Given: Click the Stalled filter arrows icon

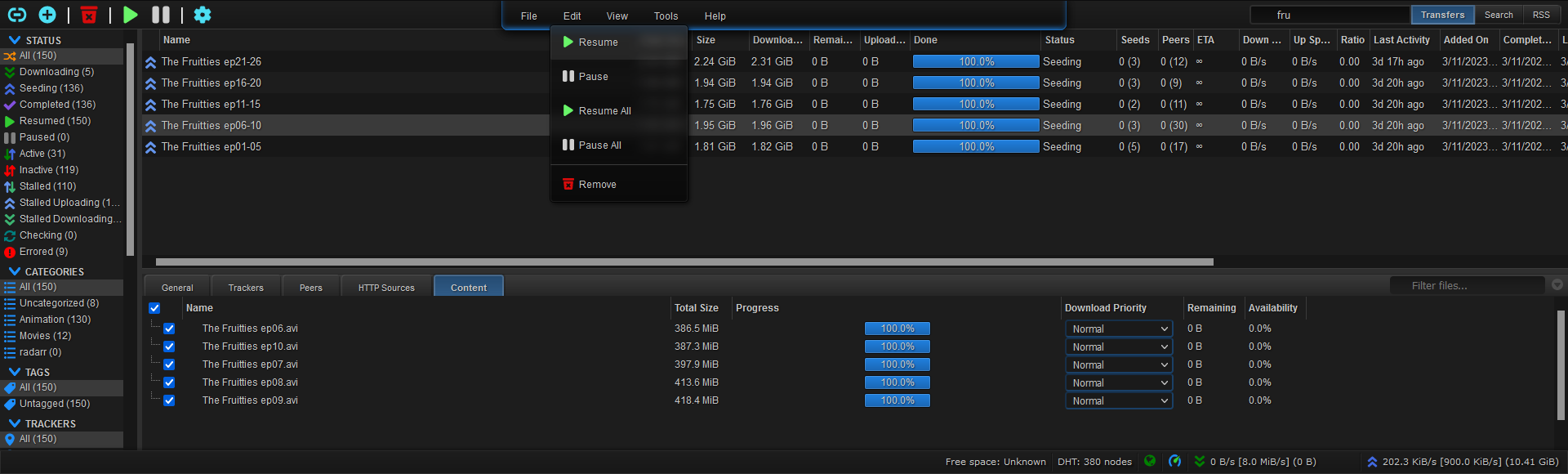Looking at the screenshot, I should pyautogui.click(x=10, y=187).
